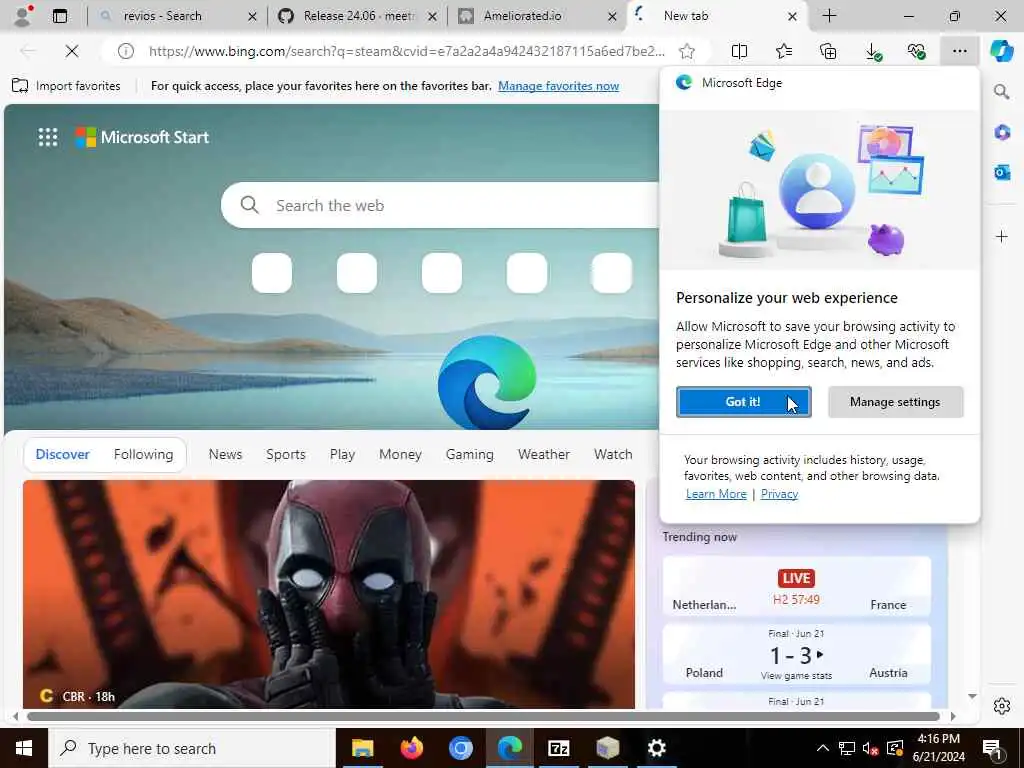Select the Discover feed tab
The width and height of the screenshot is (1024, 768).
(63, 455)
